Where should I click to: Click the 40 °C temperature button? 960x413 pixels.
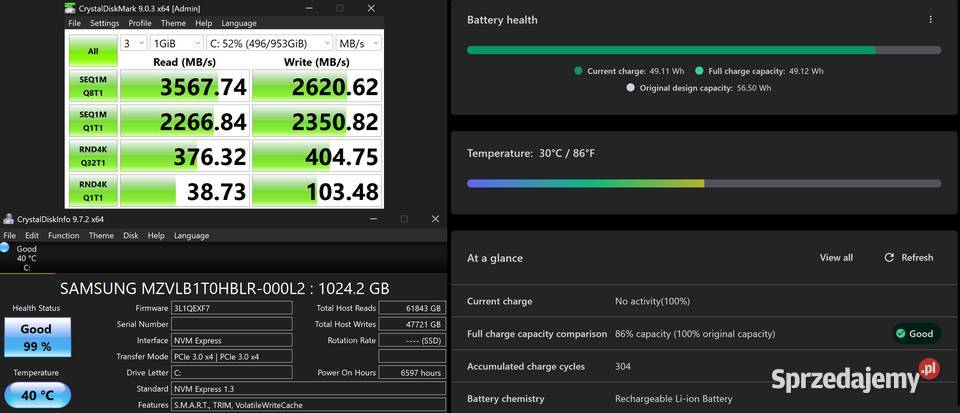pyautogui.click(x=37, y=395)
